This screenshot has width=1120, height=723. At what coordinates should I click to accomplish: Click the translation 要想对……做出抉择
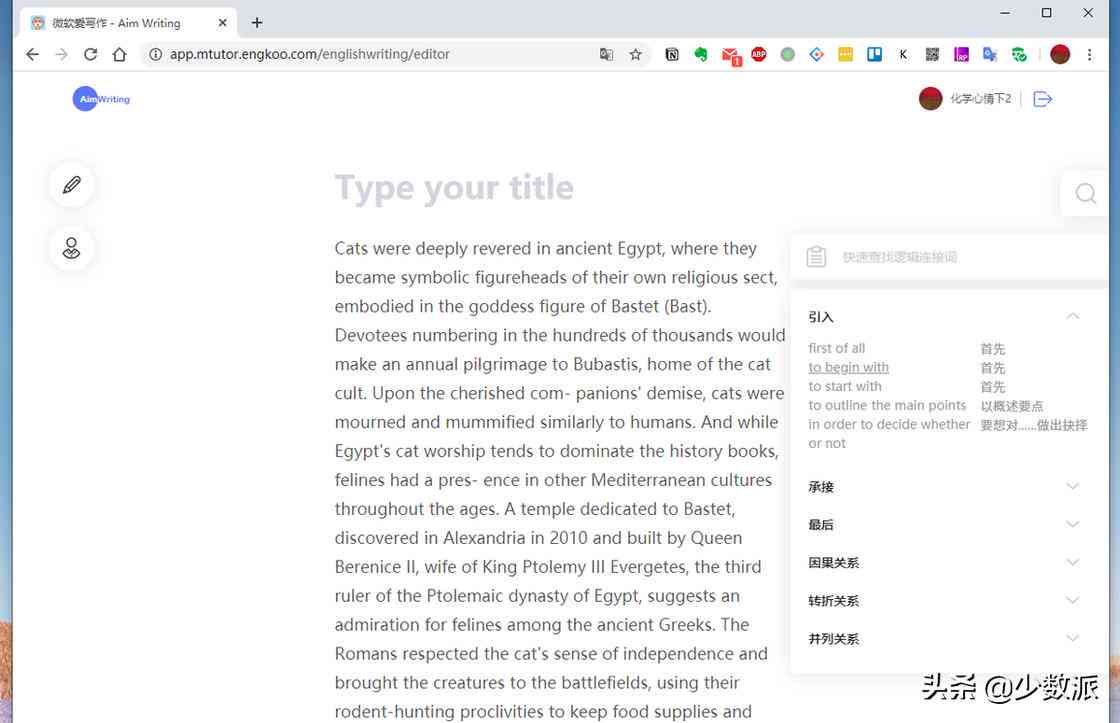(1034, 425)
